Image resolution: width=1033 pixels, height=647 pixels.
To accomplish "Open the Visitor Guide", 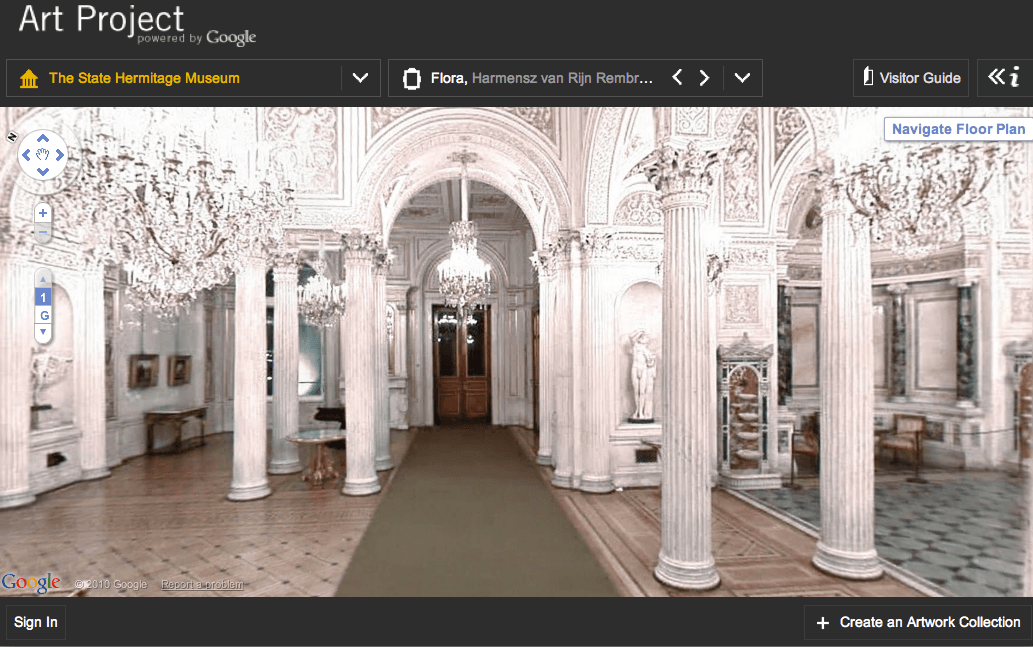I will 911,78.
